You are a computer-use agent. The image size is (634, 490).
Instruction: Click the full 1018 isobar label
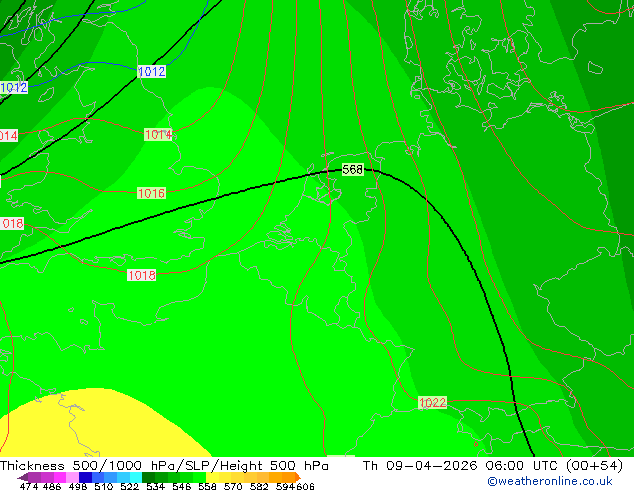coord(141,275)
